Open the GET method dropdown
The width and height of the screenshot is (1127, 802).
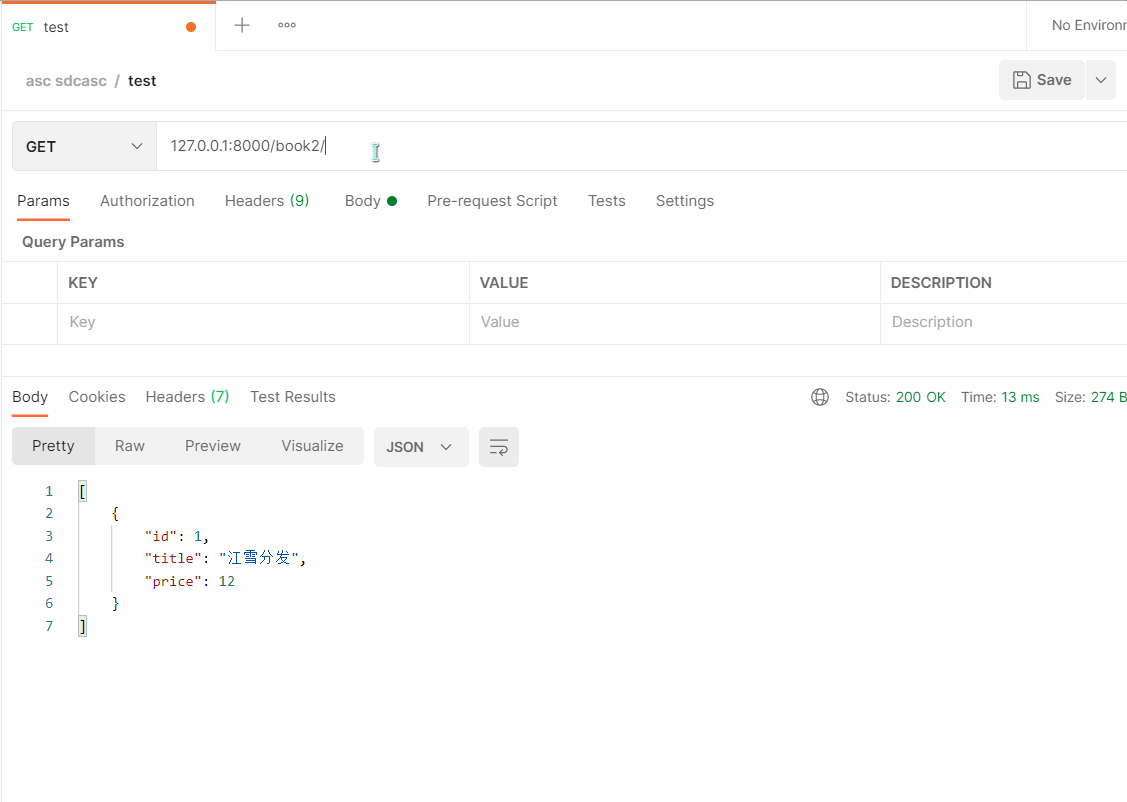coord(84,146)
